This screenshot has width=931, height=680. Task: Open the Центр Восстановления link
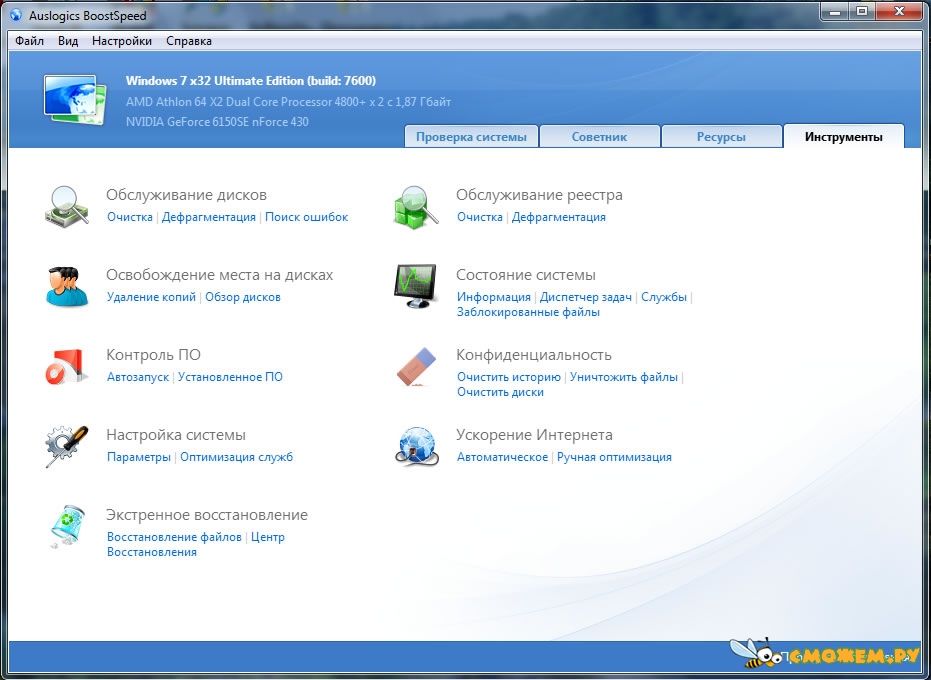[268, 537]
